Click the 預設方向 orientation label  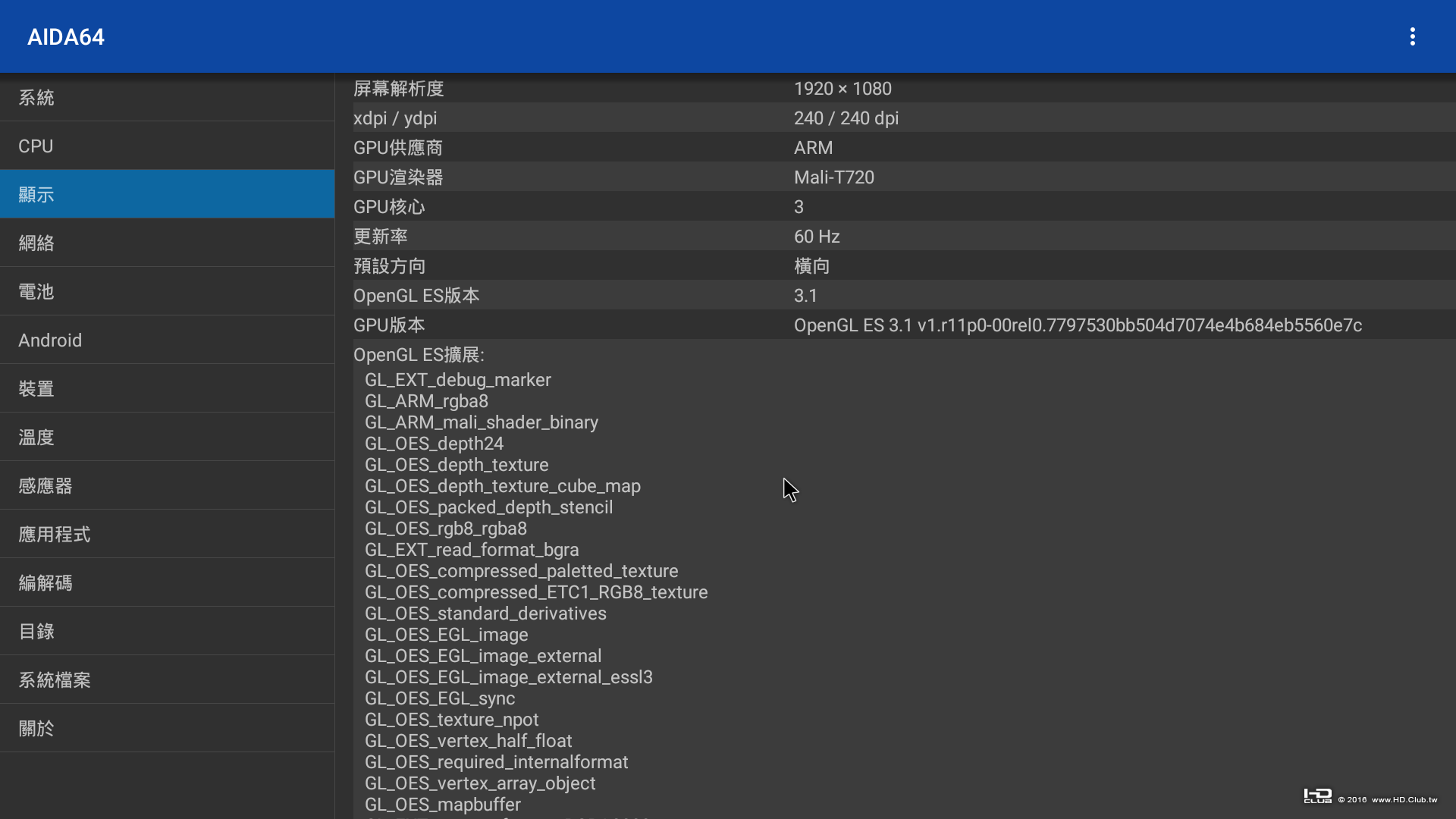tap(390, 266)
